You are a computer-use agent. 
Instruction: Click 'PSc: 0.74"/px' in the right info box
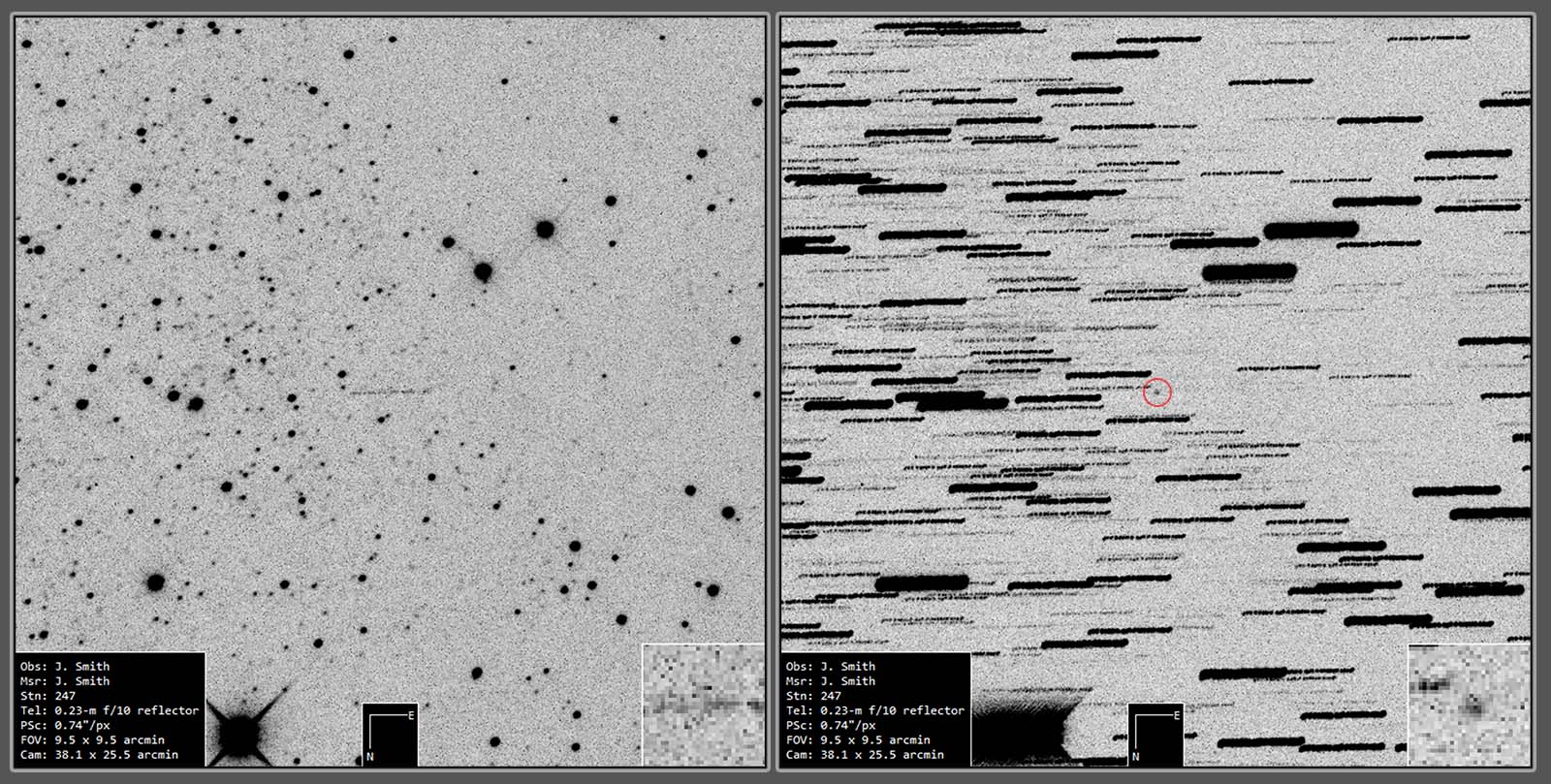[830, 725]
